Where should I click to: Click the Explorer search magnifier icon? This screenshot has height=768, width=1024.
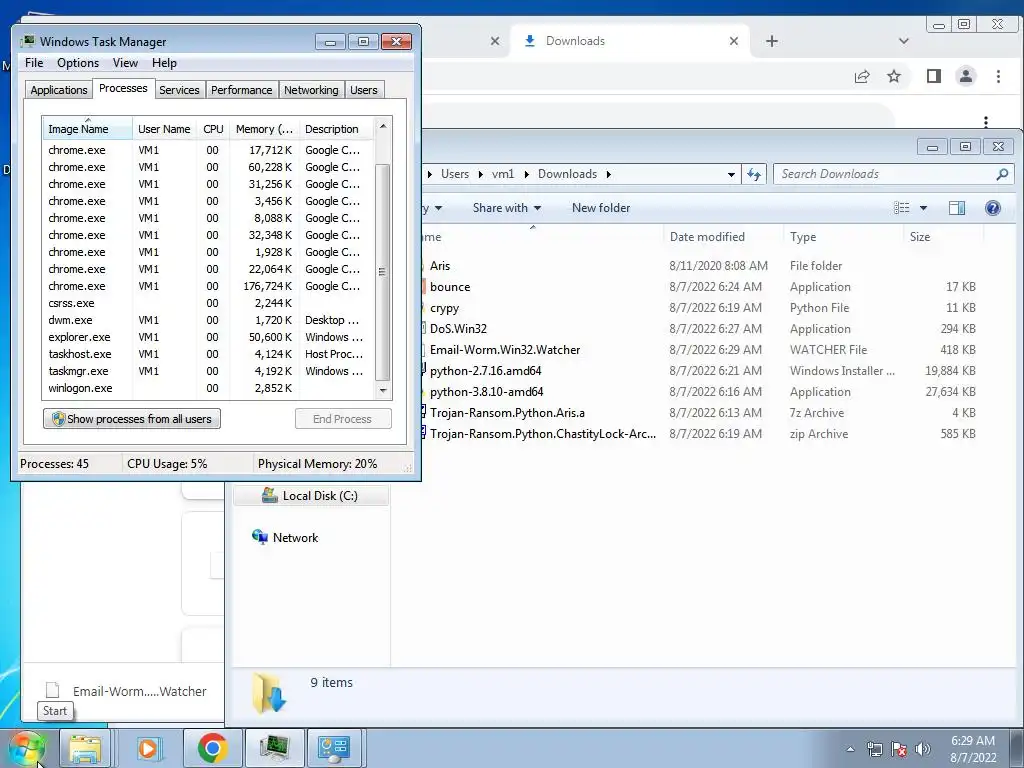pyautogui.click(x=1002, y=174)
